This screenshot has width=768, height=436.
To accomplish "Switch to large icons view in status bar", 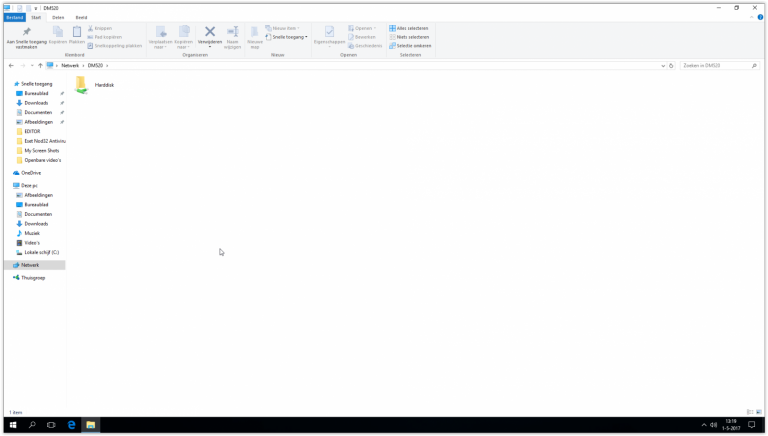I will [760, 412].
